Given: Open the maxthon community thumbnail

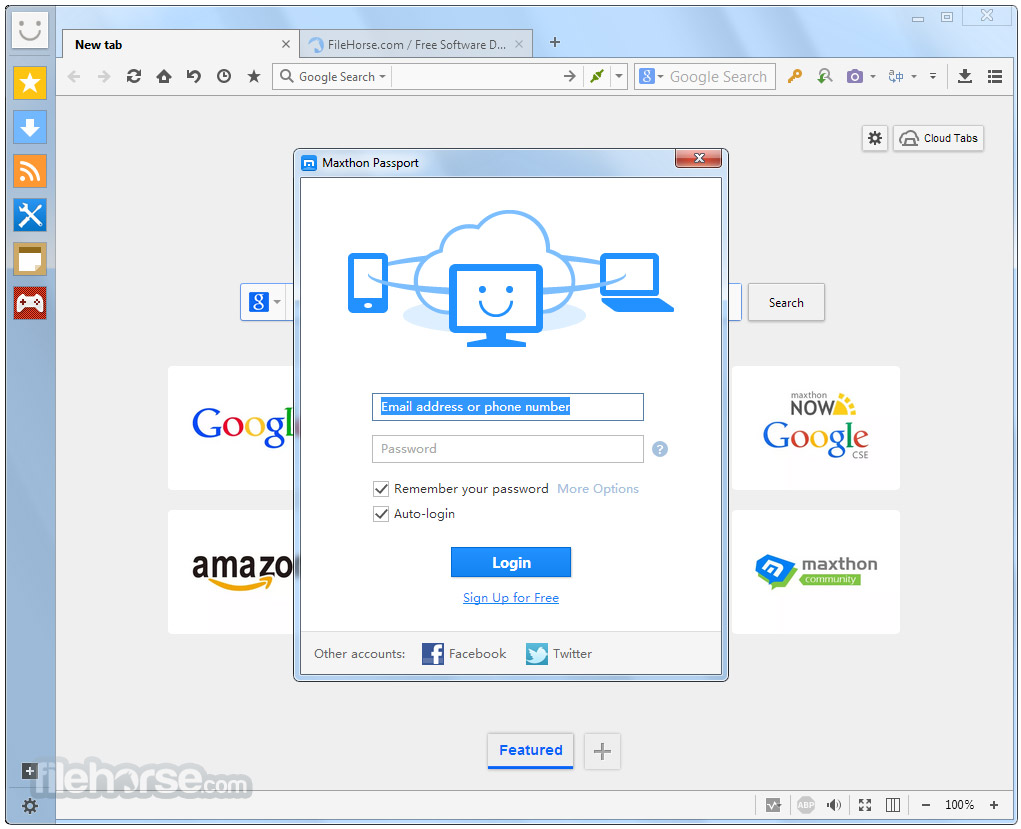Looking at the screenshot, I should pos(816,572).
